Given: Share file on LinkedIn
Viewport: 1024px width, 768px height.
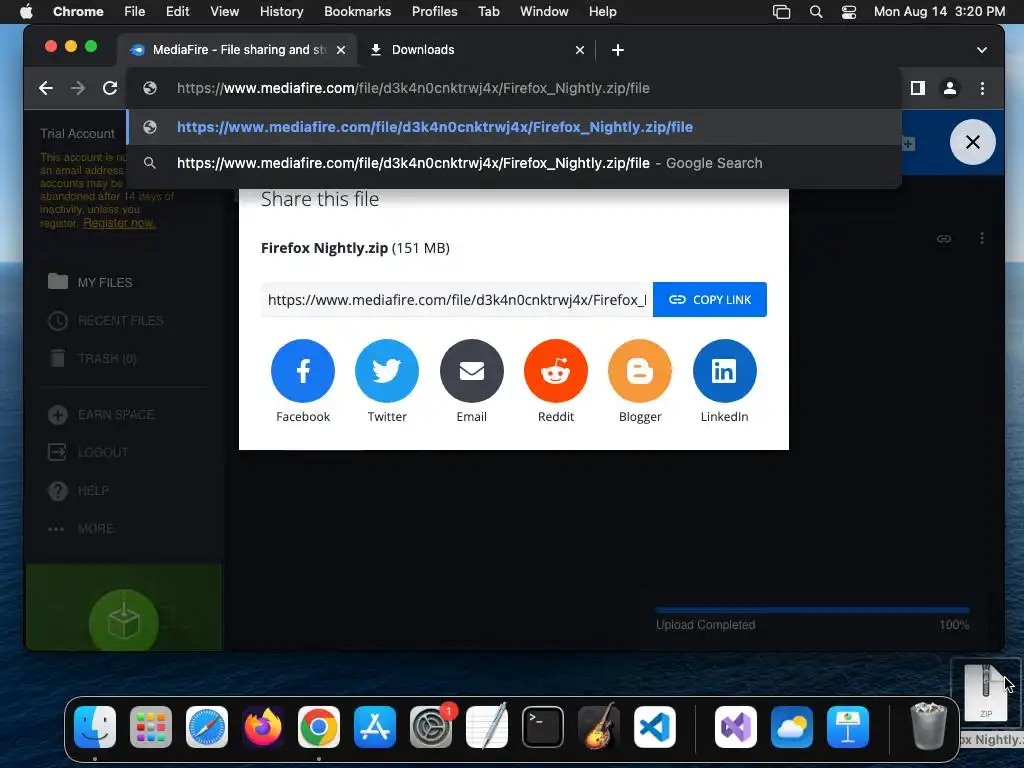Looking at the screenshot, I should [x=724, y=370].
